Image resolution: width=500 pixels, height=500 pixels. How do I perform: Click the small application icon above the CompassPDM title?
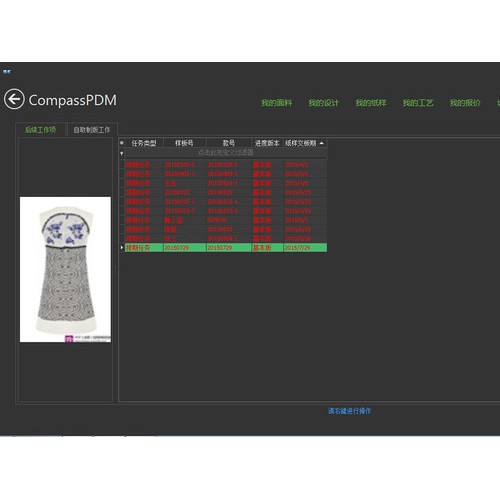click(x=7, y=72)
